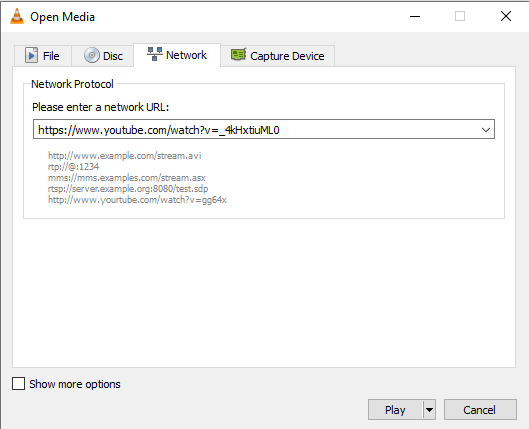Enable Show more options checkbox
529x429 pixels.
pos(19,383)
